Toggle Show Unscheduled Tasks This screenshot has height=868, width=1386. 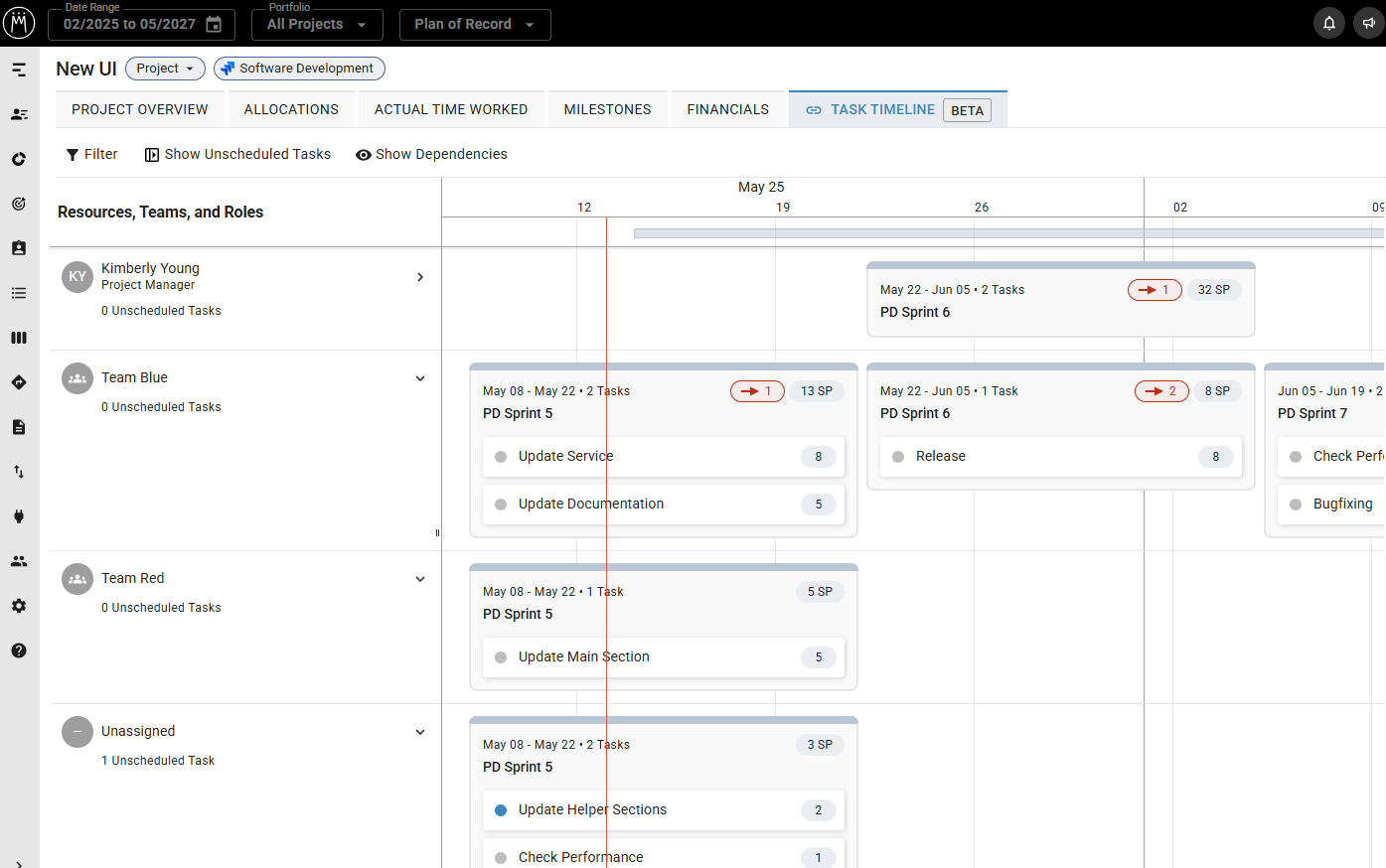[x=237, y=154]
